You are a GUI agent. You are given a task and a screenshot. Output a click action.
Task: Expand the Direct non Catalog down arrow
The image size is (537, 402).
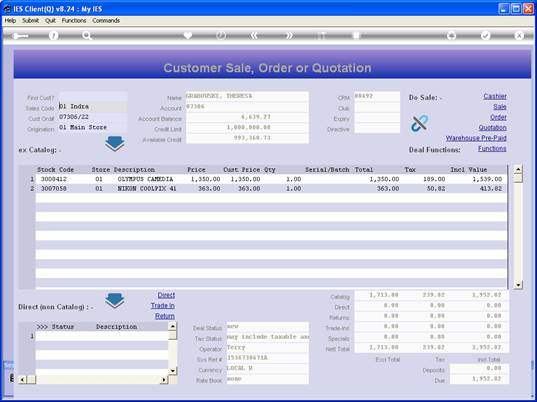(x=115, y=301)
